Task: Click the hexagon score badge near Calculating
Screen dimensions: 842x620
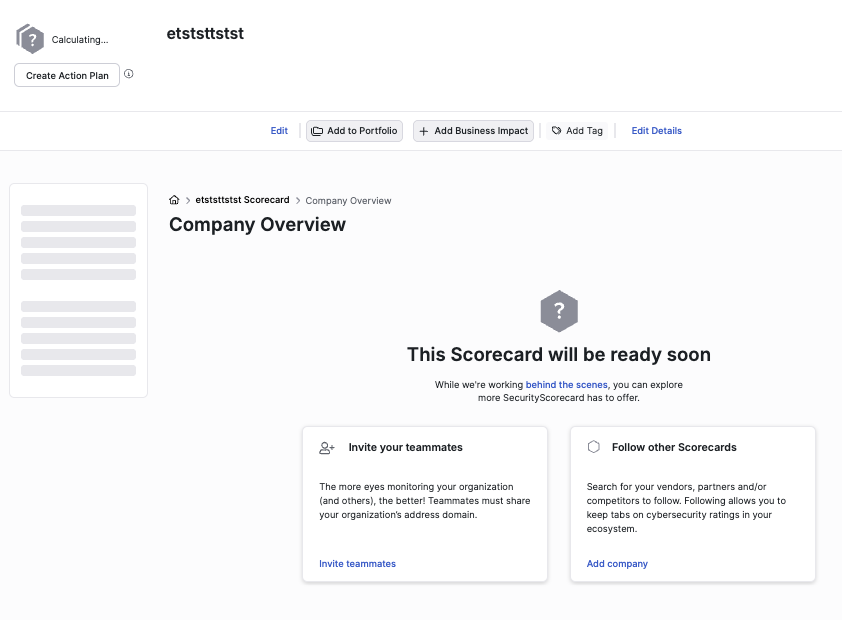Action: coord(30,39)
